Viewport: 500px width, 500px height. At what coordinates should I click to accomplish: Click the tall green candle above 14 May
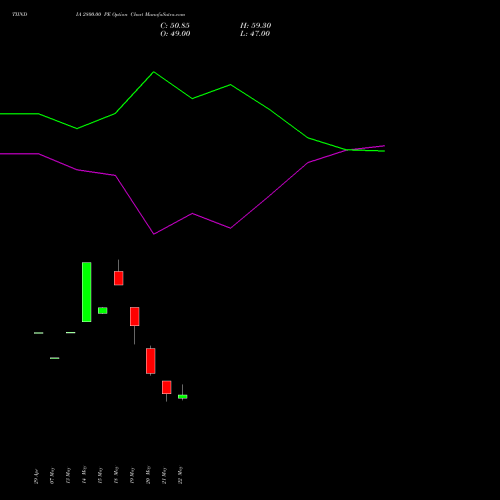point(87,292)
